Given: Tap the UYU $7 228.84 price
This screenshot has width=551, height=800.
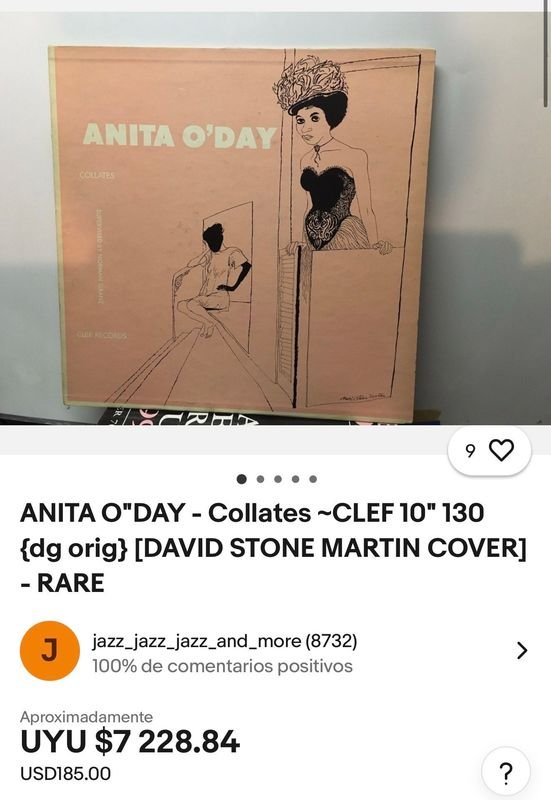Looking at the screenshot, I should tap(130, 742).
